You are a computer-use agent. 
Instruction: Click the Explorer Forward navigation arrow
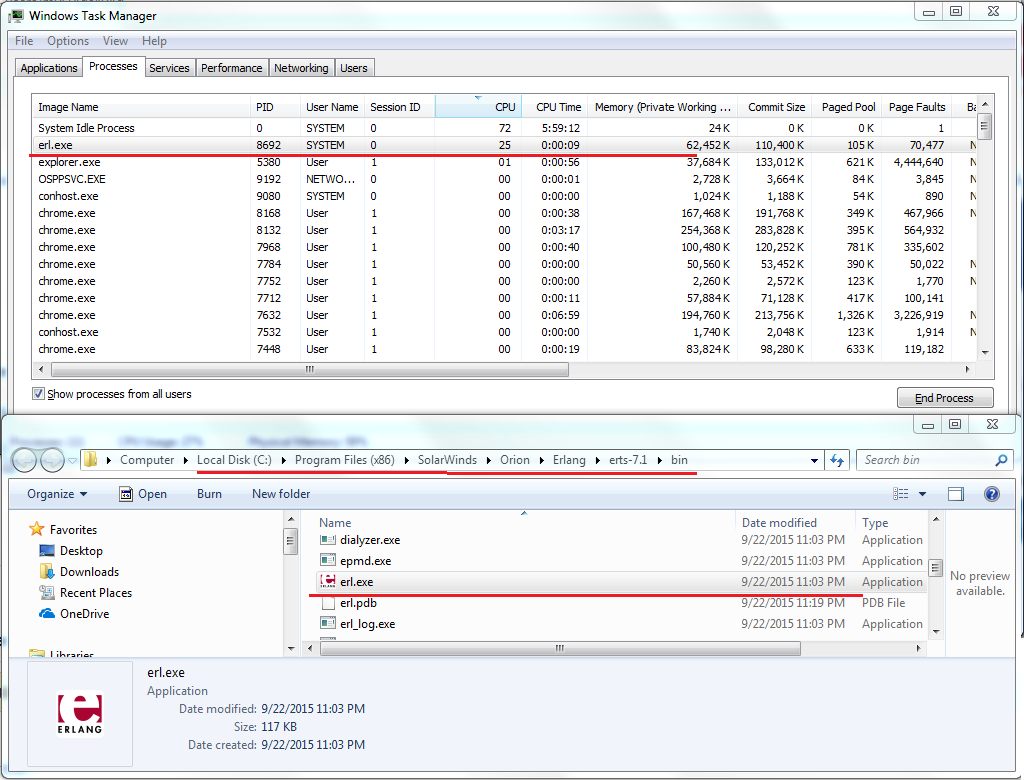pos(52,460)
